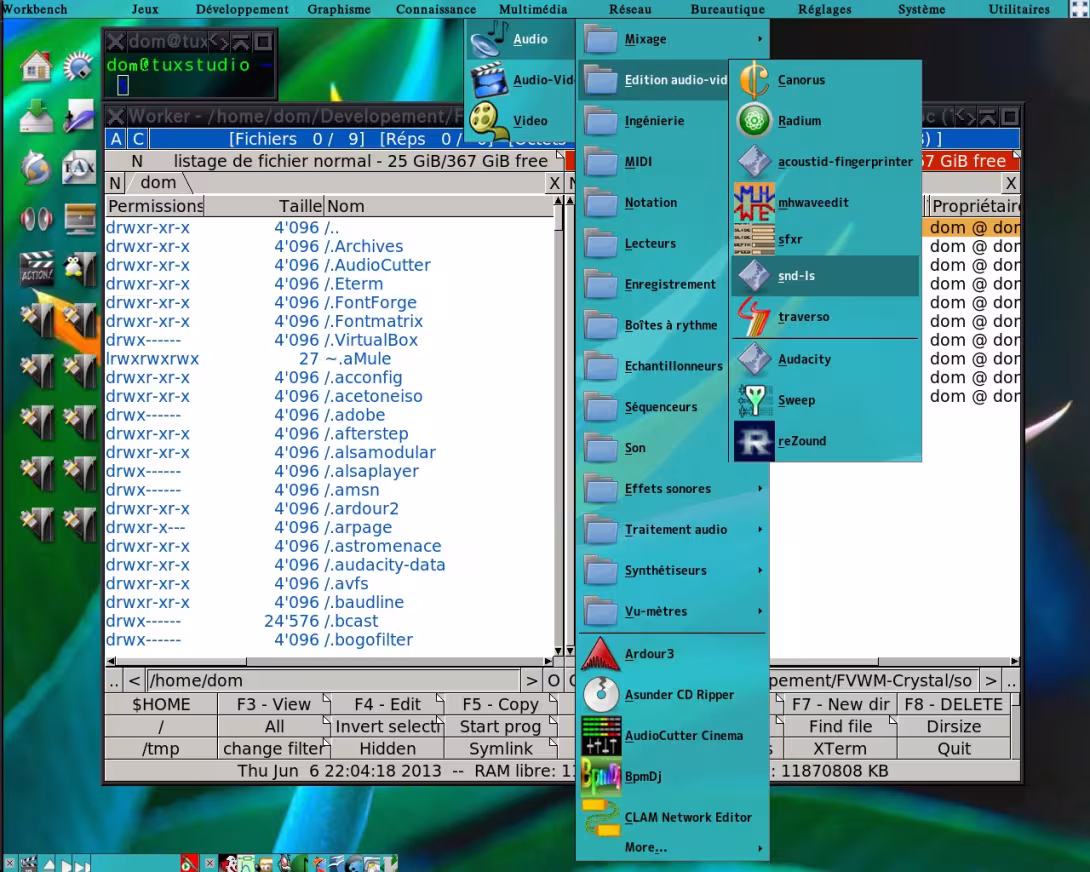The image size is (1090, 872).
Task: Launch reZound from the submenu
Action: click(826, 441)
